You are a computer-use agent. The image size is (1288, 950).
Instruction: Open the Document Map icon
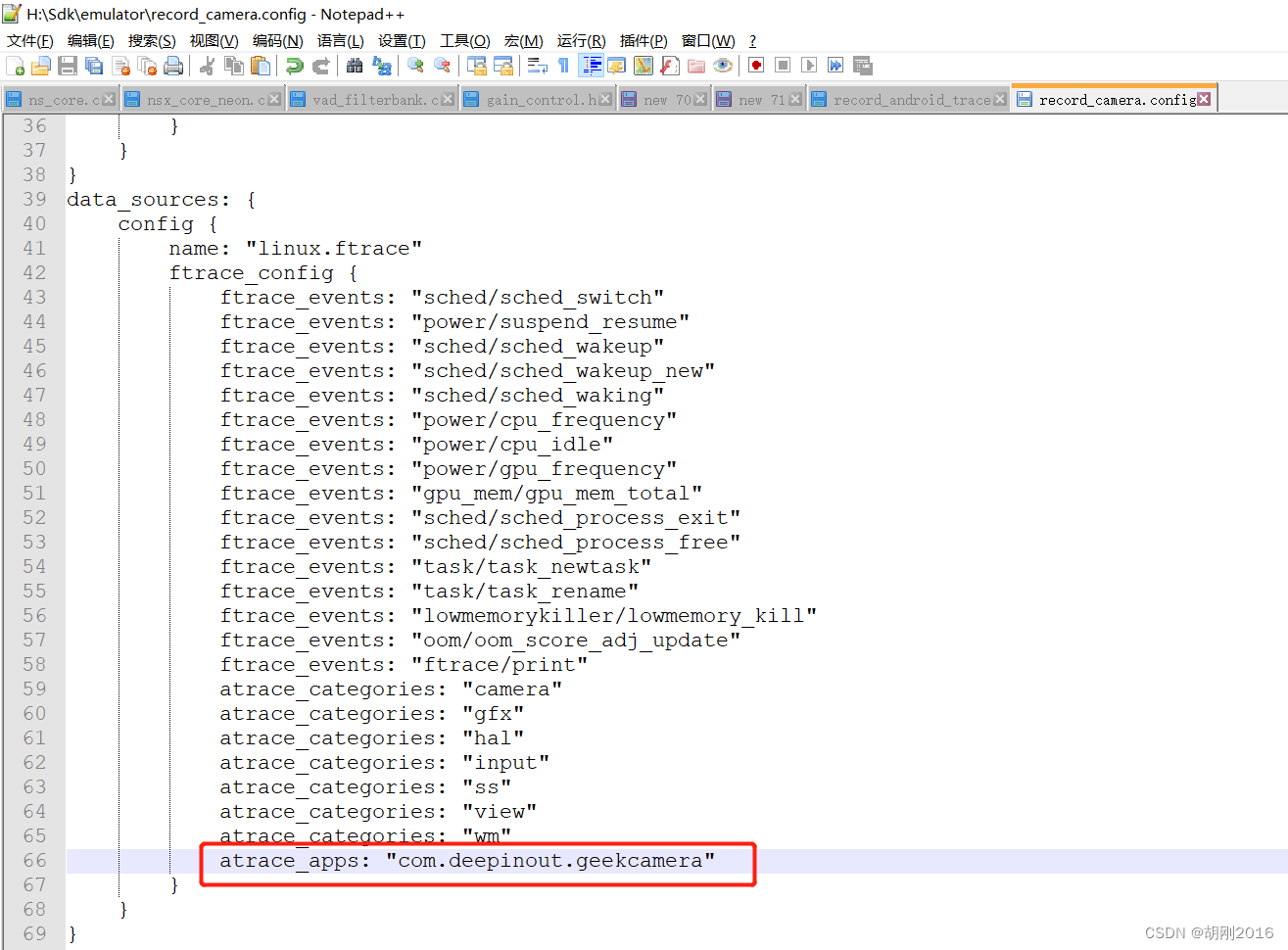click(x=644, y=66)
